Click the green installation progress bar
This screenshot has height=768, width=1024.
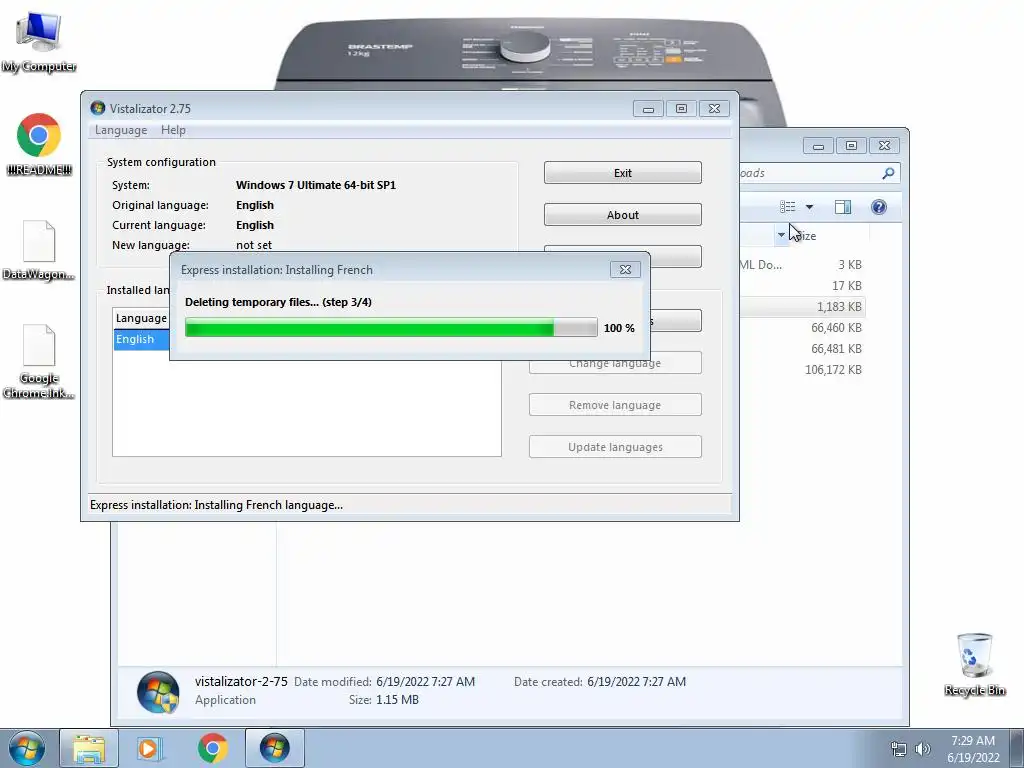[391, 328]
